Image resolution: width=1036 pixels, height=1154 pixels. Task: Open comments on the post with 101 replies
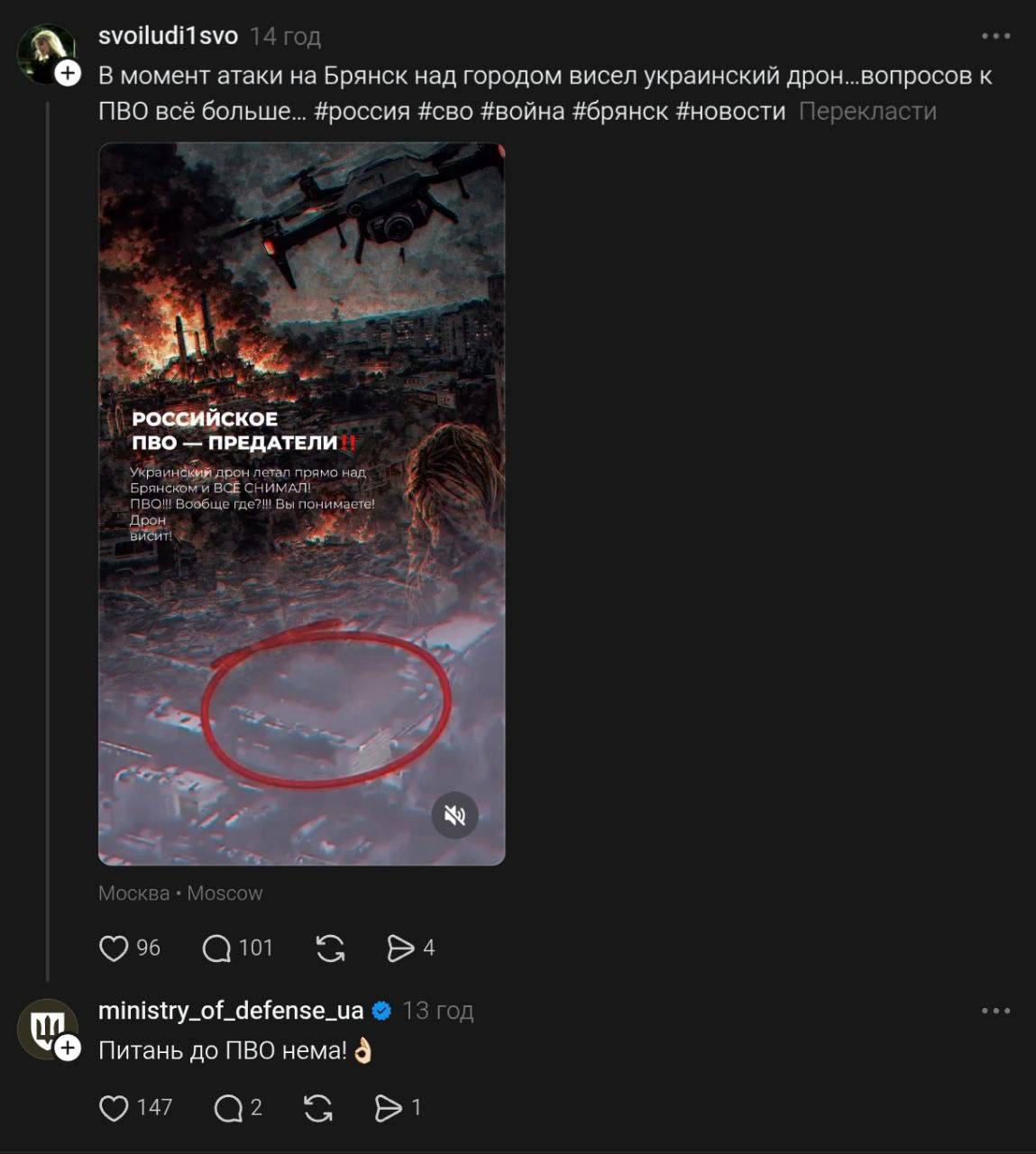[217, 948]
